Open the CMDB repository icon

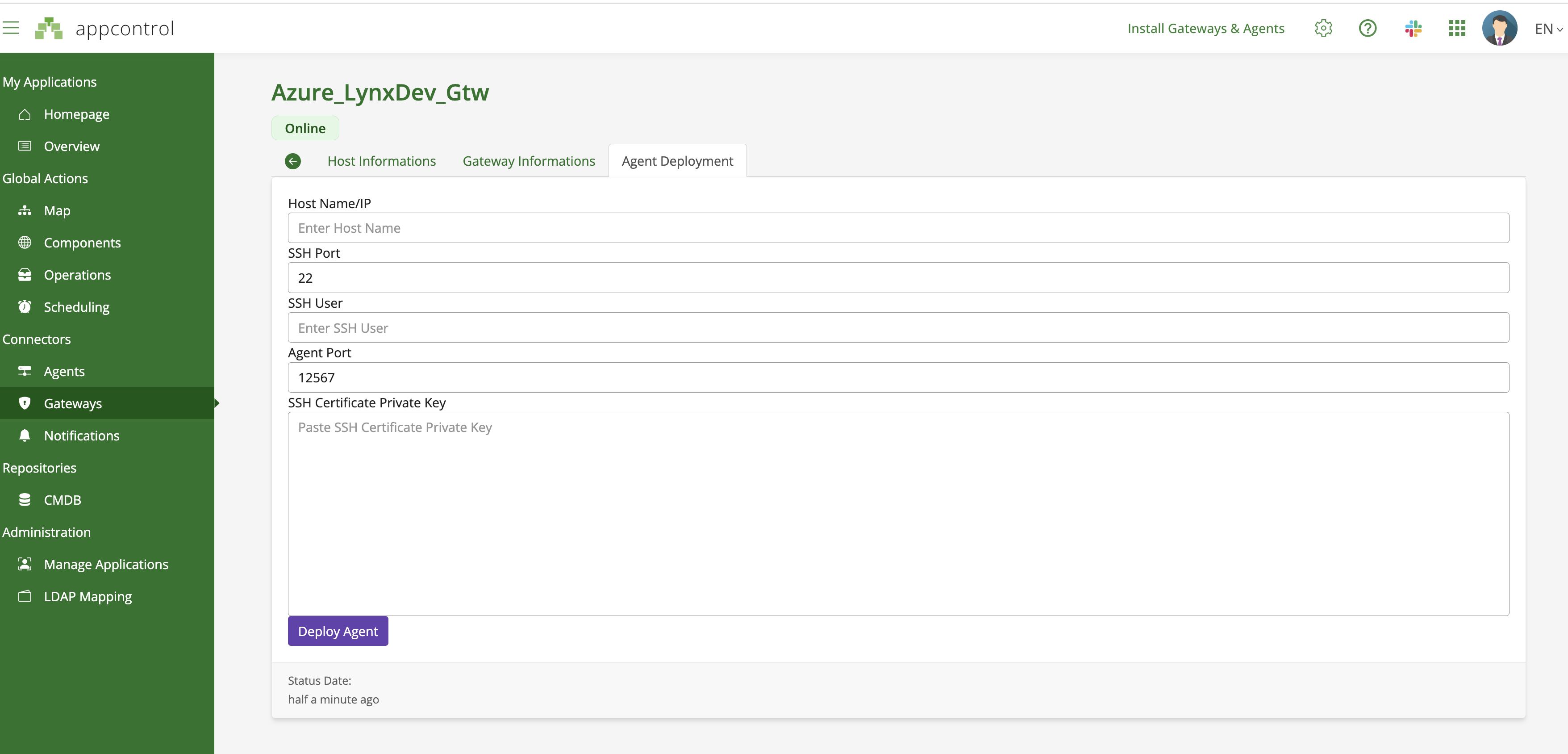(24, 500)
